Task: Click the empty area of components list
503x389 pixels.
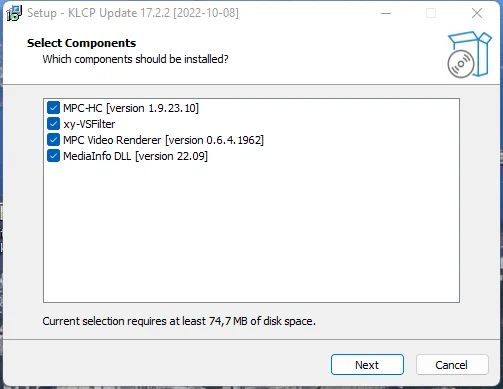Action: coord(251,233)
